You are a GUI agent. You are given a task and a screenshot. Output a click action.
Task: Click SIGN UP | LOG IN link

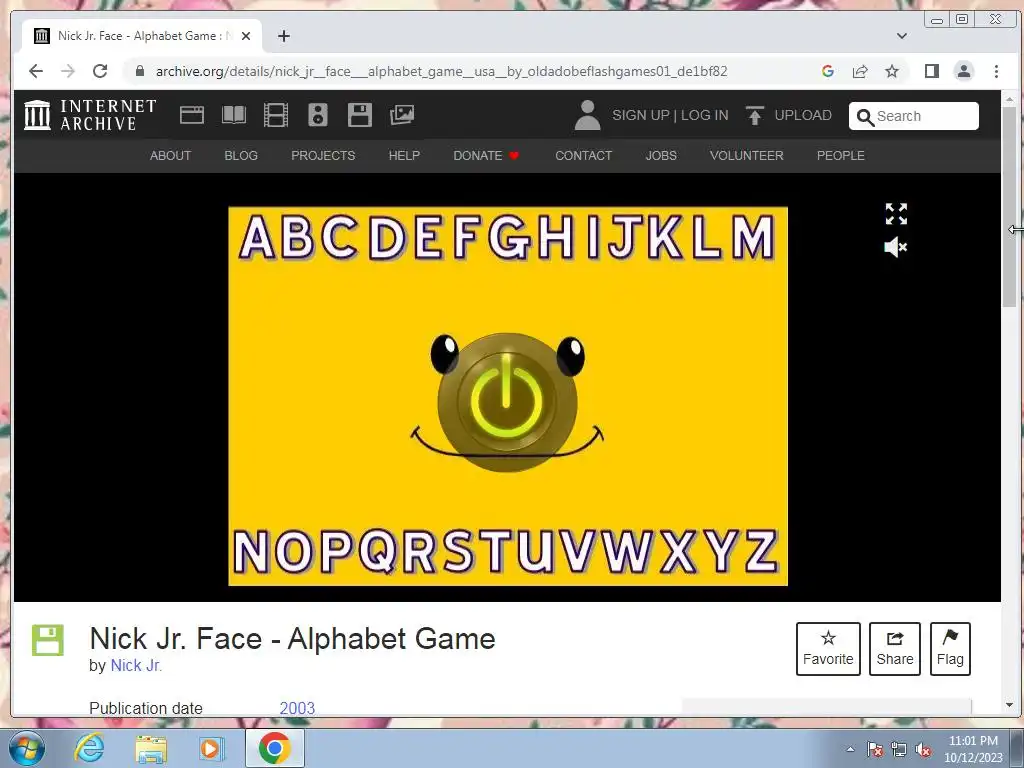[670, 116]
